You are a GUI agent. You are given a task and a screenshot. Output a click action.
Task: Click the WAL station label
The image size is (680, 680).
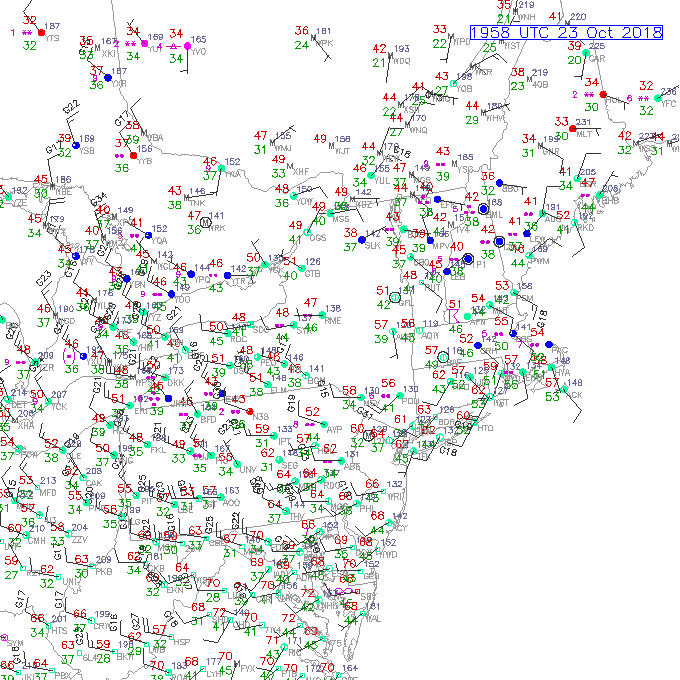point(373,618)
